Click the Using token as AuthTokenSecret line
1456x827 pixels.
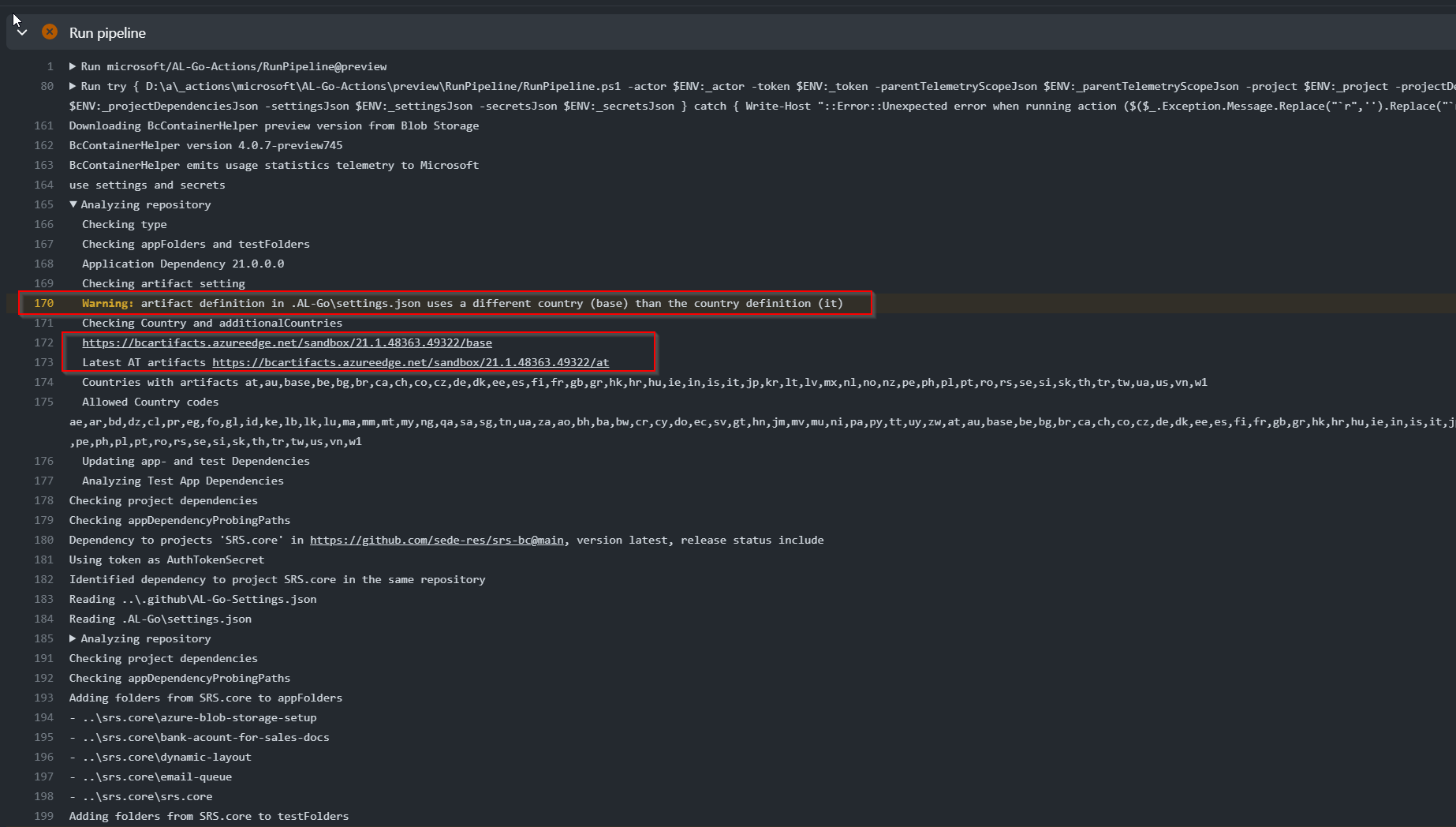(x=166, y=559)
